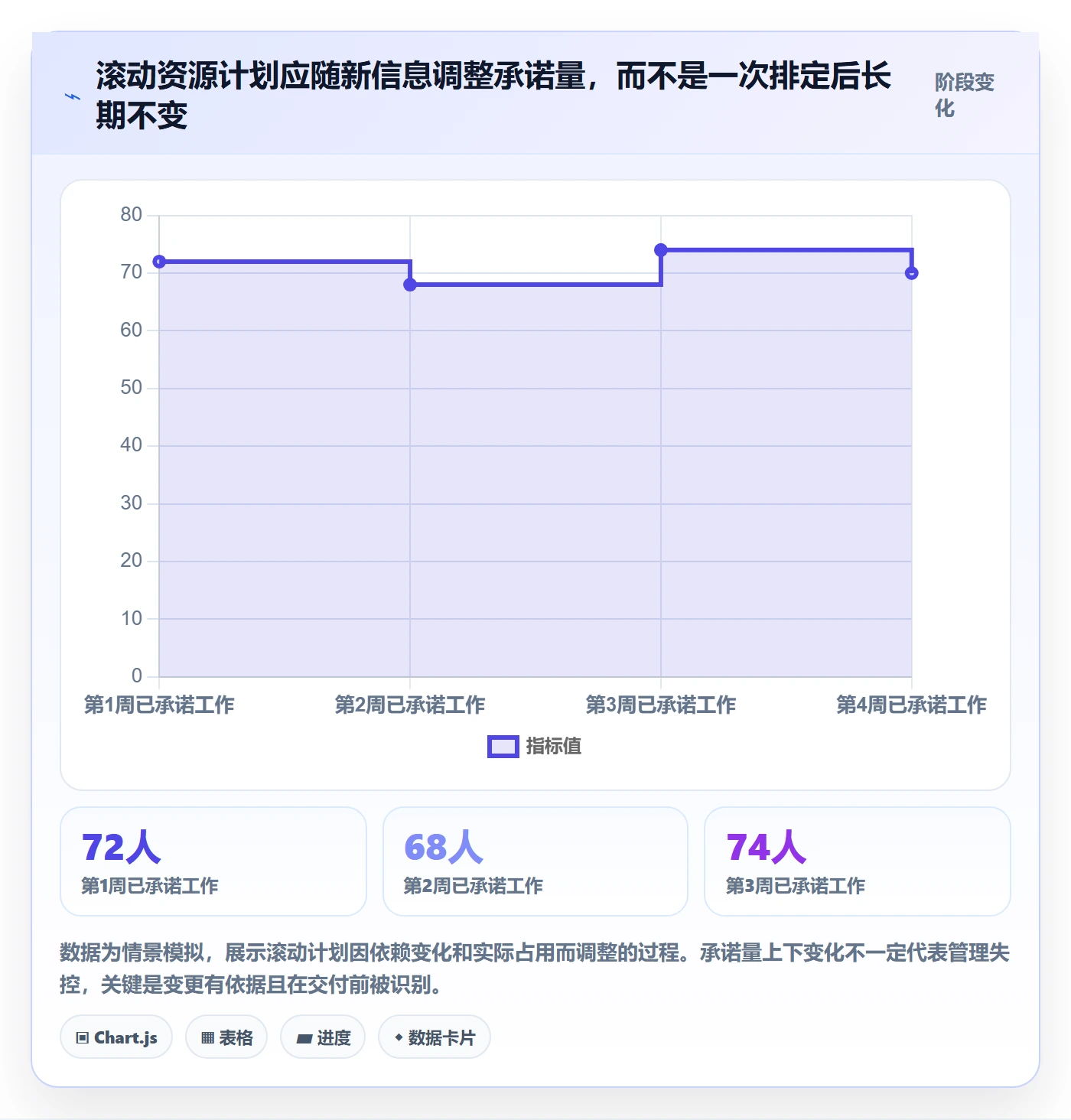Click the grid icon in the 表格 chip
The height and width of the screenshot is (1120, 1071).
(207, 1038)
